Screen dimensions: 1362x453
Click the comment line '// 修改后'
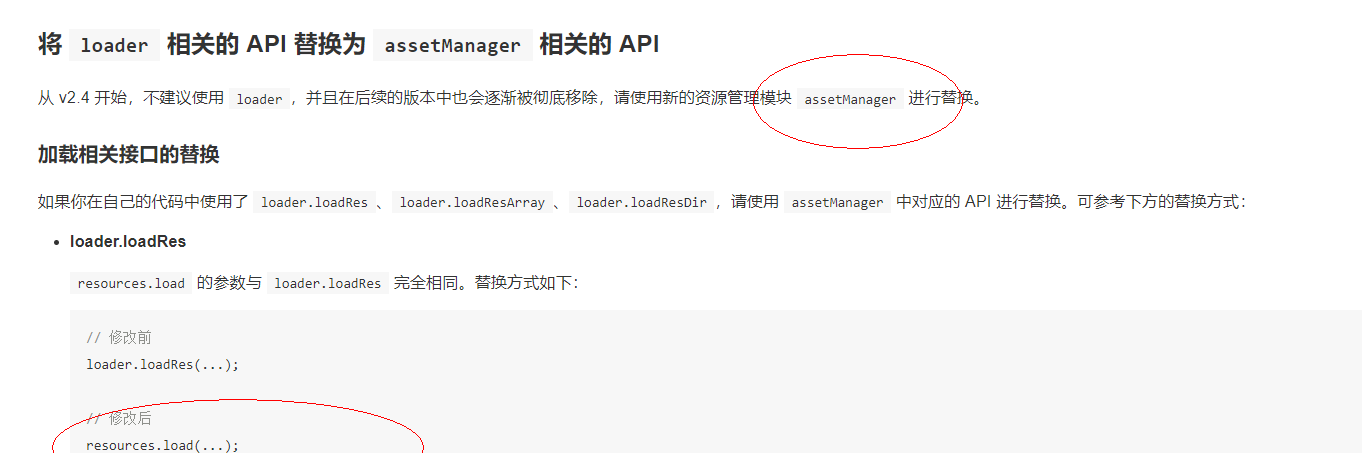pos(119,418)
